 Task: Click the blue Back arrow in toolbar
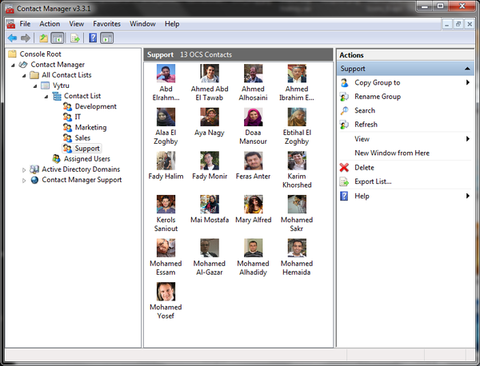12,38
